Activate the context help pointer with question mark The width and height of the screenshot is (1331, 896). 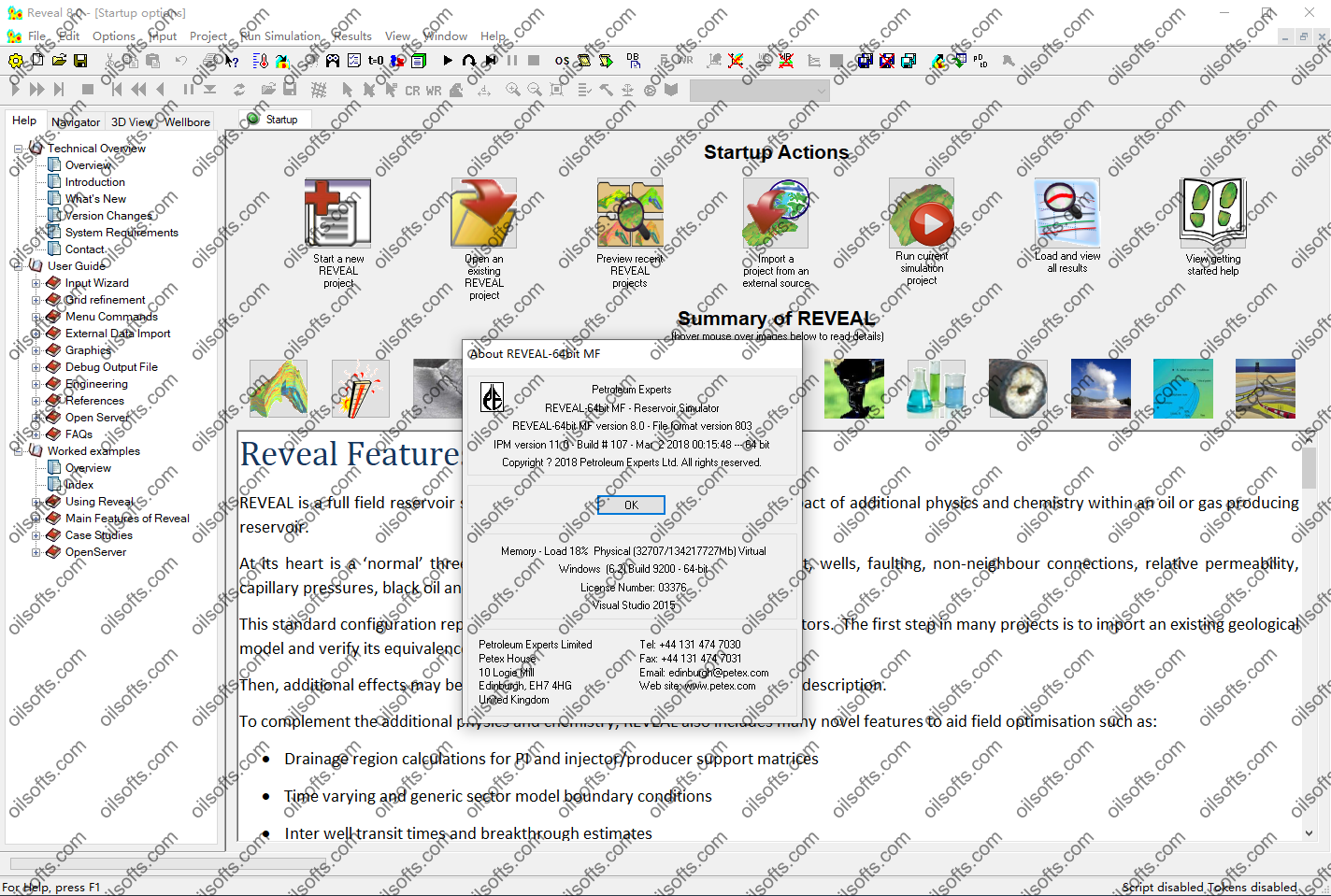coord(232,61)
